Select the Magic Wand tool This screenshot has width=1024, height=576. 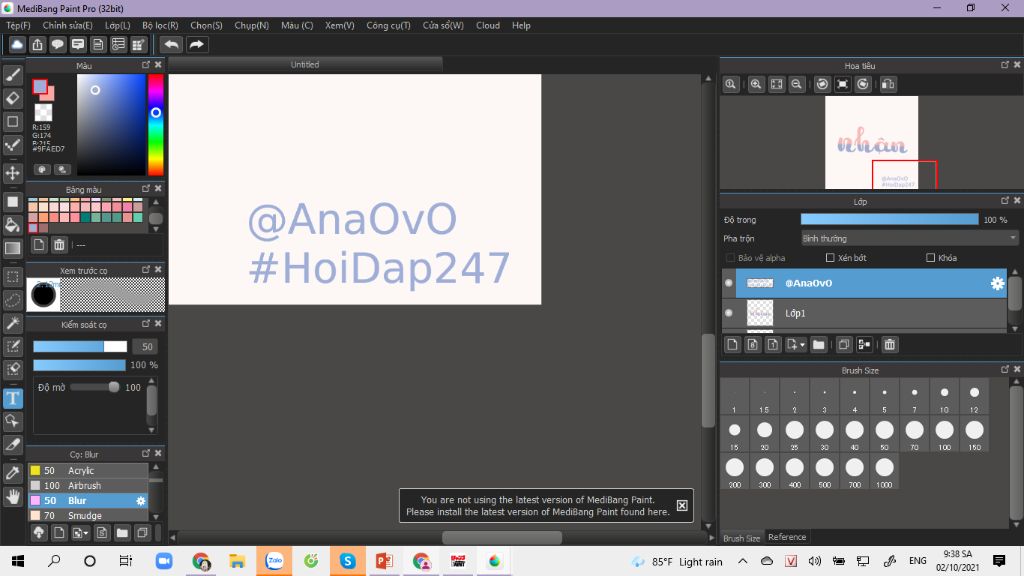(x=12, y=323)
